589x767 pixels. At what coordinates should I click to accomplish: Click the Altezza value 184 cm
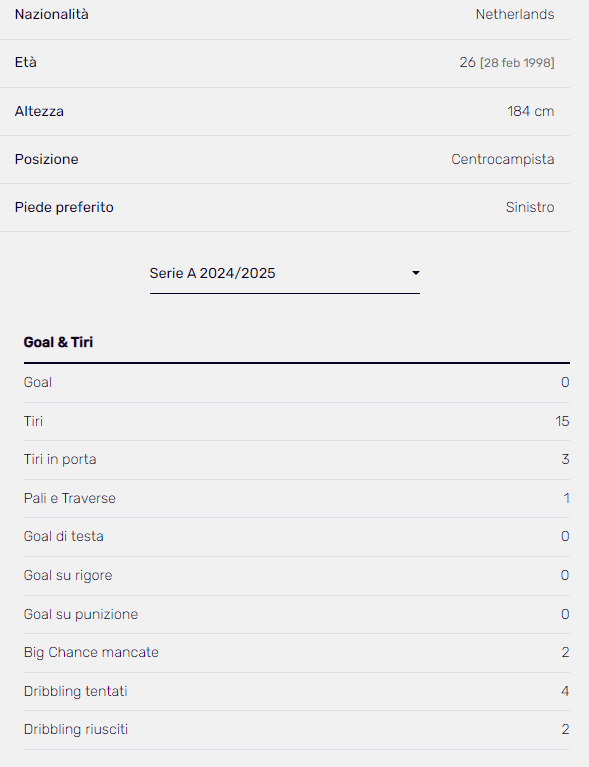tap(530, 111)
